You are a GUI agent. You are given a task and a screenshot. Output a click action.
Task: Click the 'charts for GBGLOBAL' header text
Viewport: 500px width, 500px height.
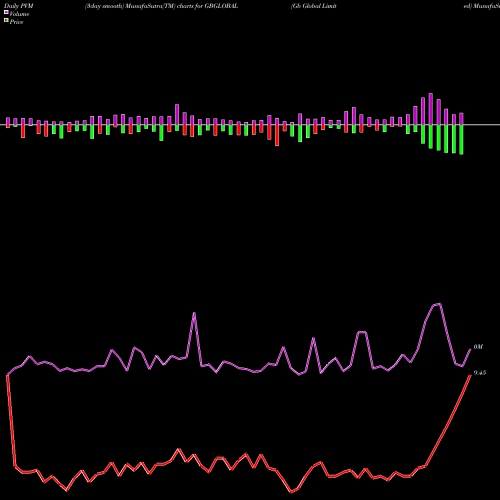pos(207,6)
